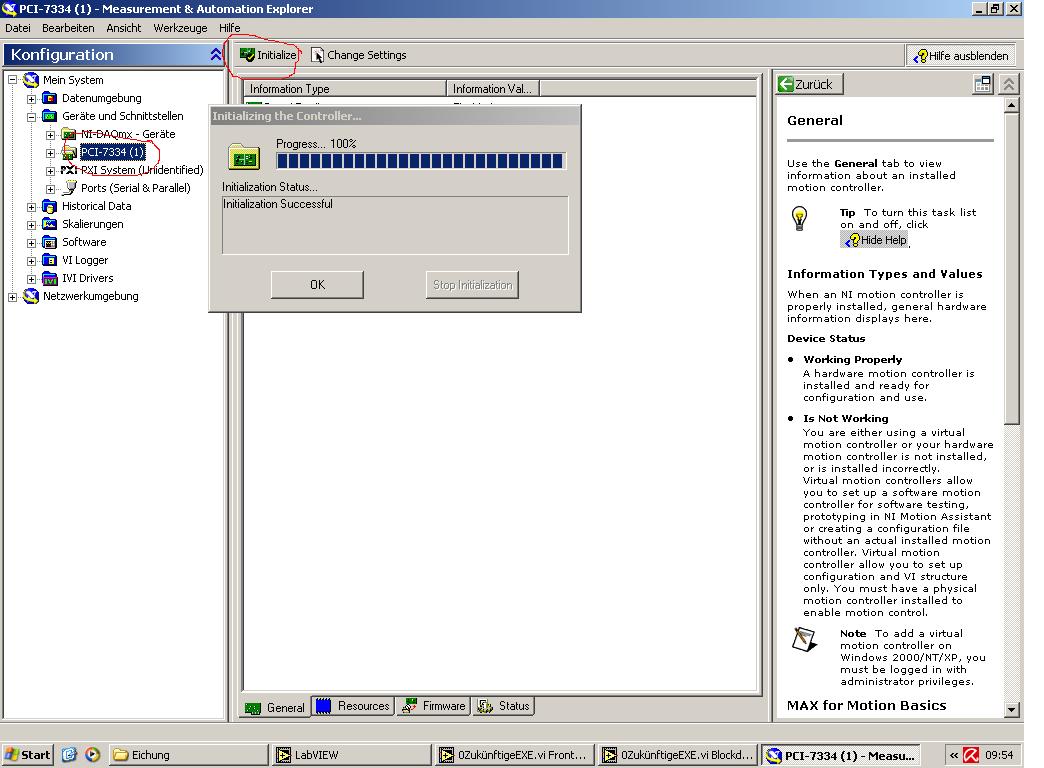Click the initialization progress bar
The height and width of the screenshot is (768, 1044).
420,161
